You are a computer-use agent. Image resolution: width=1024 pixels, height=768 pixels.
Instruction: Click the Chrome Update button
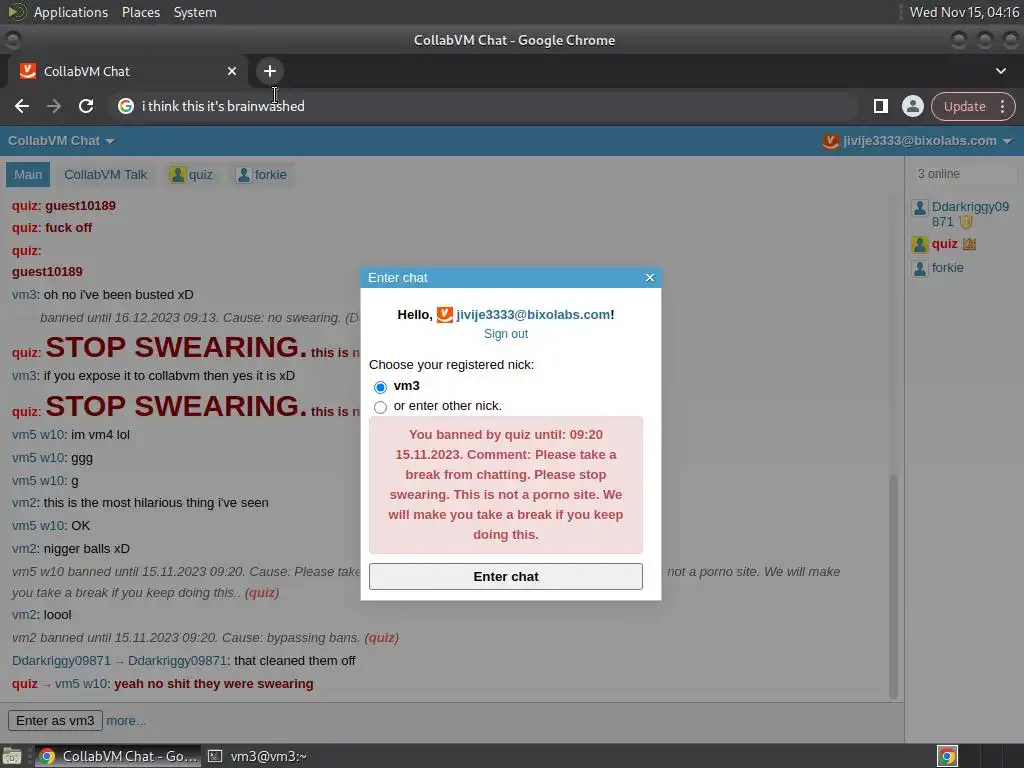point(964,106)
